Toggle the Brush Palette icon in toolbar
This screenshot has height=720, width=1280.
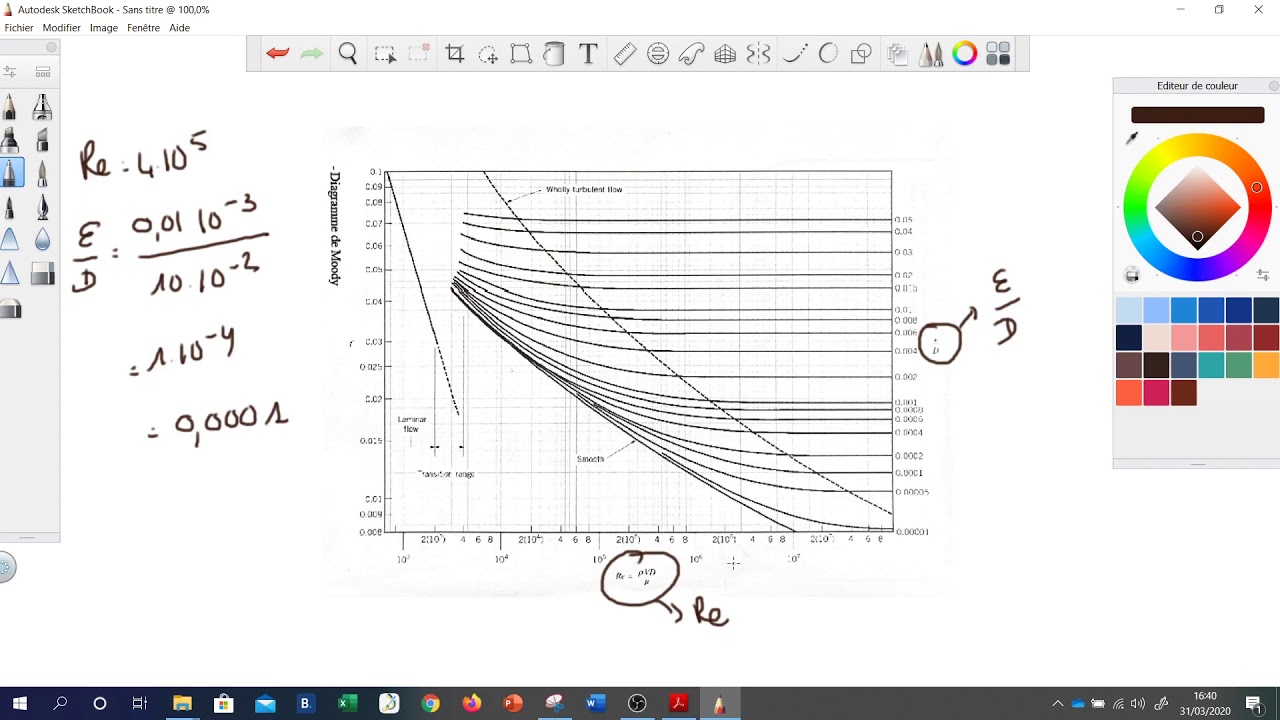click(931, 54)
